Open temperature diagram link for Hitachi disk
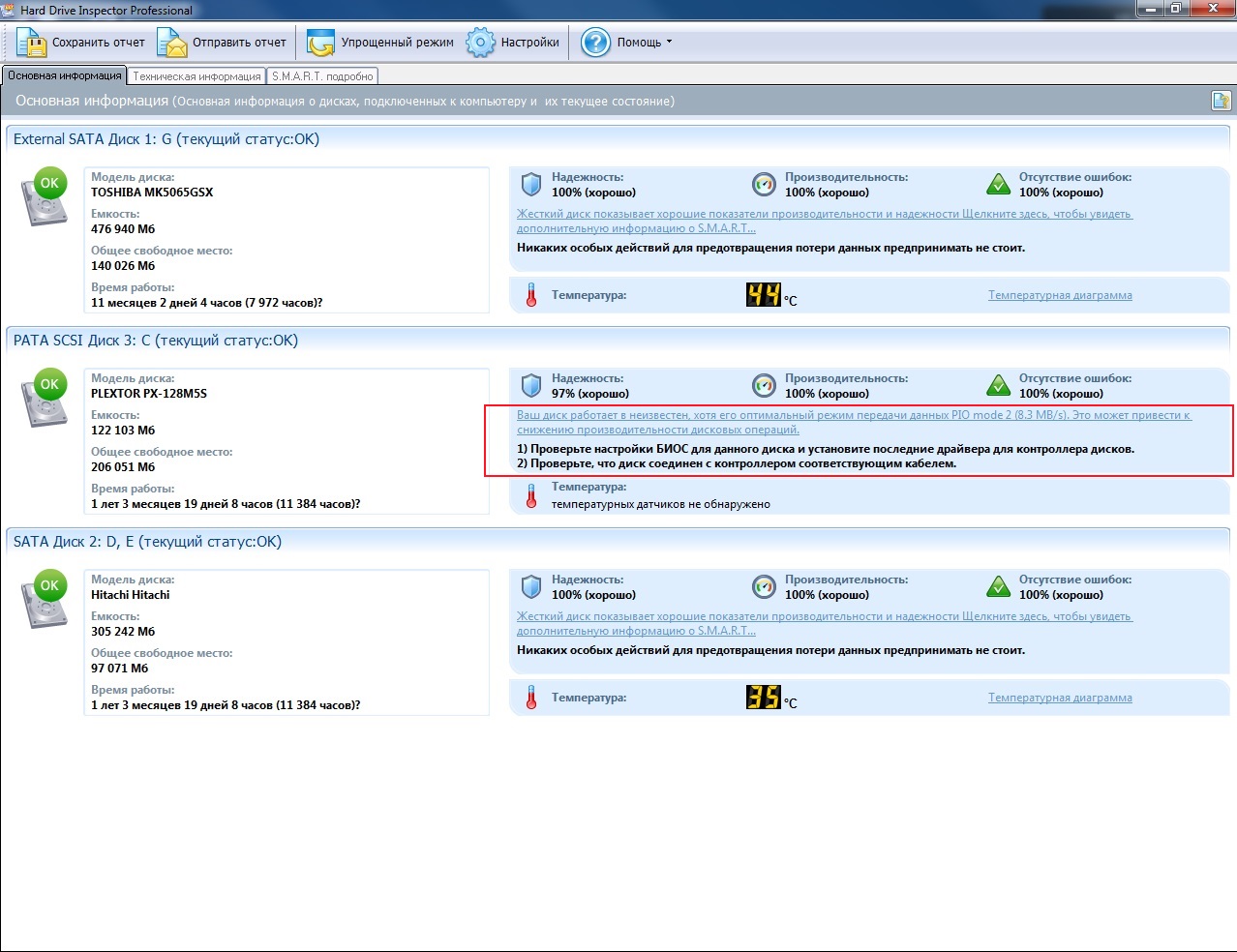Viewport: 1237px width, 952px height. pyautogui.click(x=1060, y=698)
